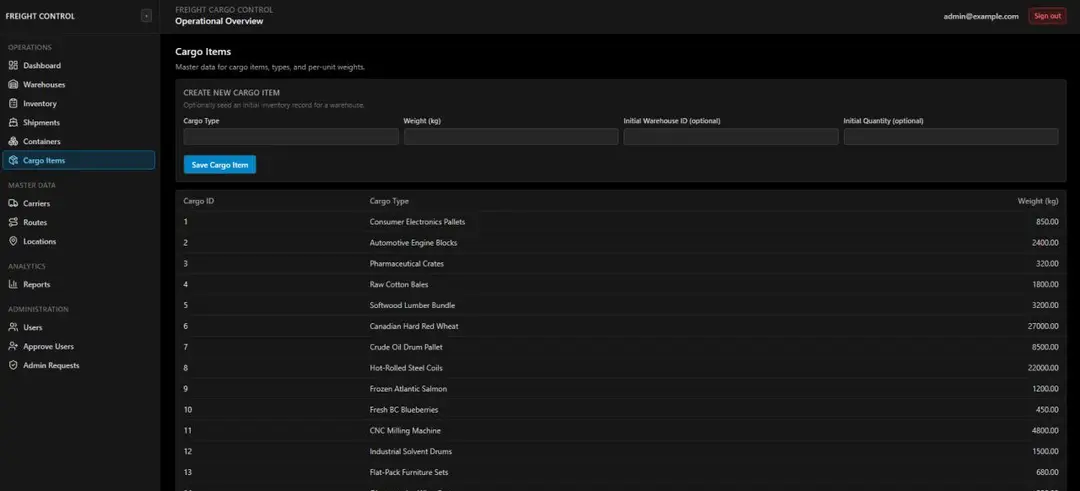1080x491 pixels.
Task: Open the Dashboard icon in sidebar
Action: point(13,65)
